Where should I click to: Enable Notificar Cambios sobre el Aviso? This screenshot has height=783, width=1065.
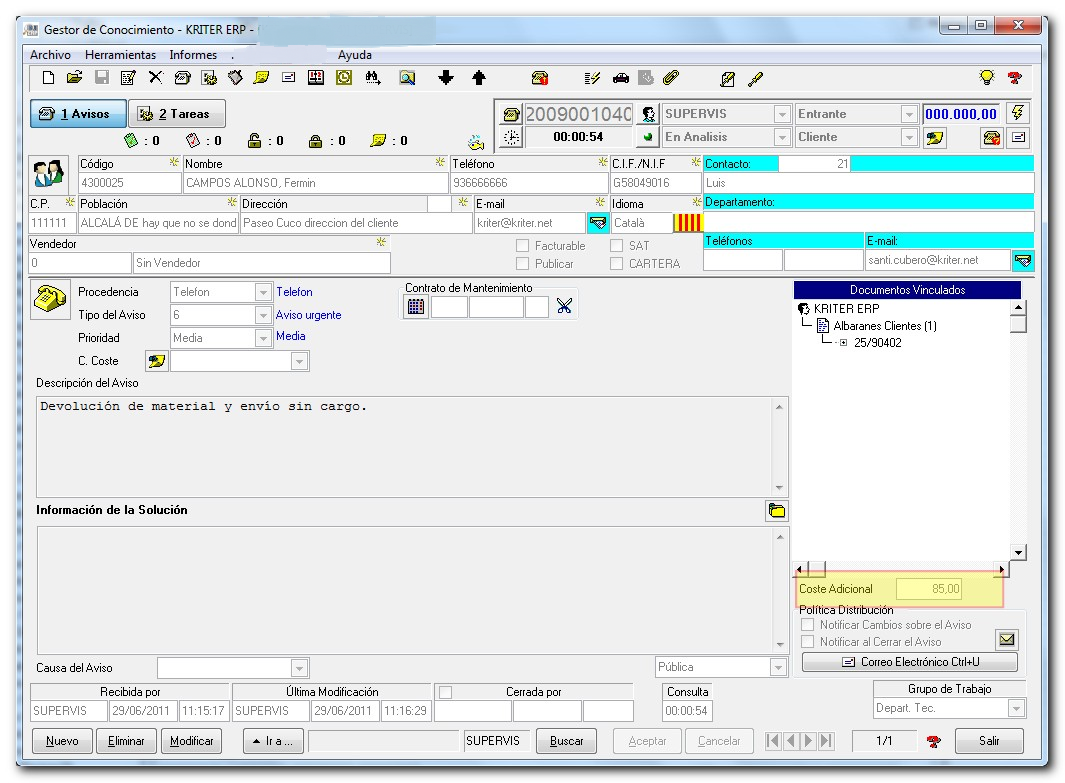pos(808,625)
